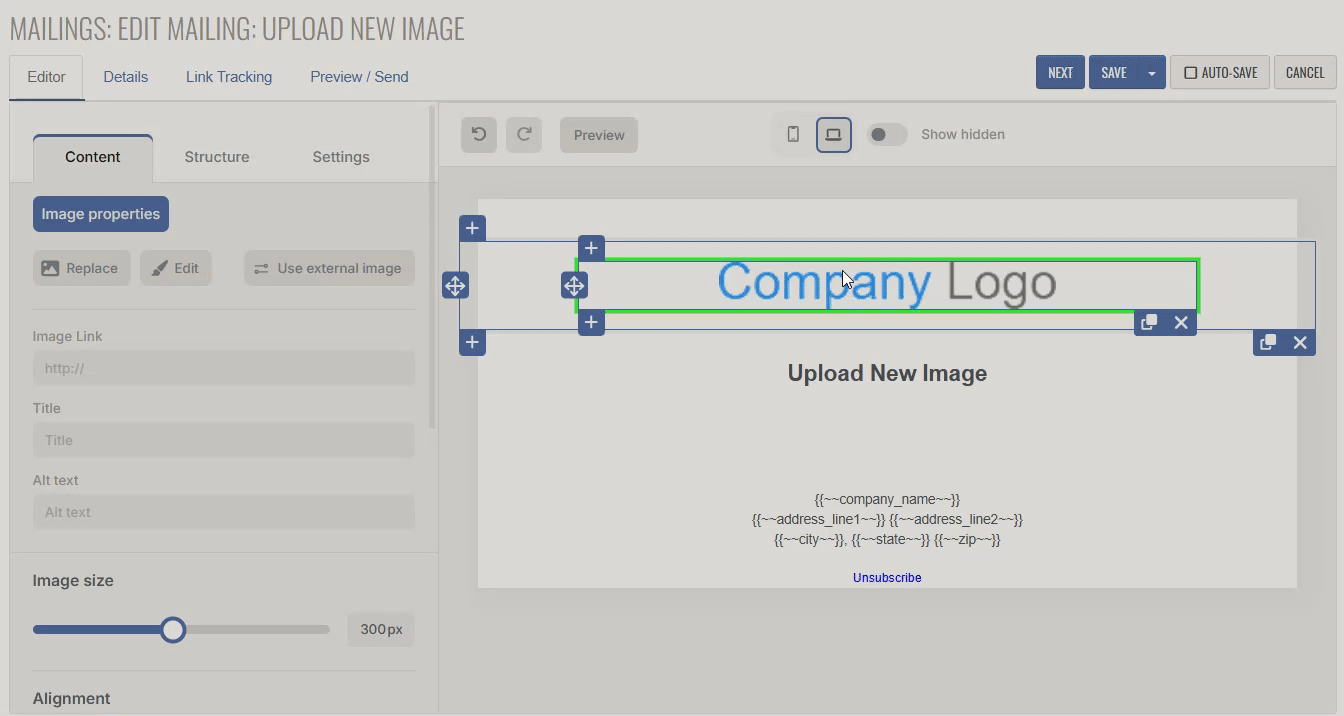
Task: Switch to mobile device view
Action: pos(793,134)
